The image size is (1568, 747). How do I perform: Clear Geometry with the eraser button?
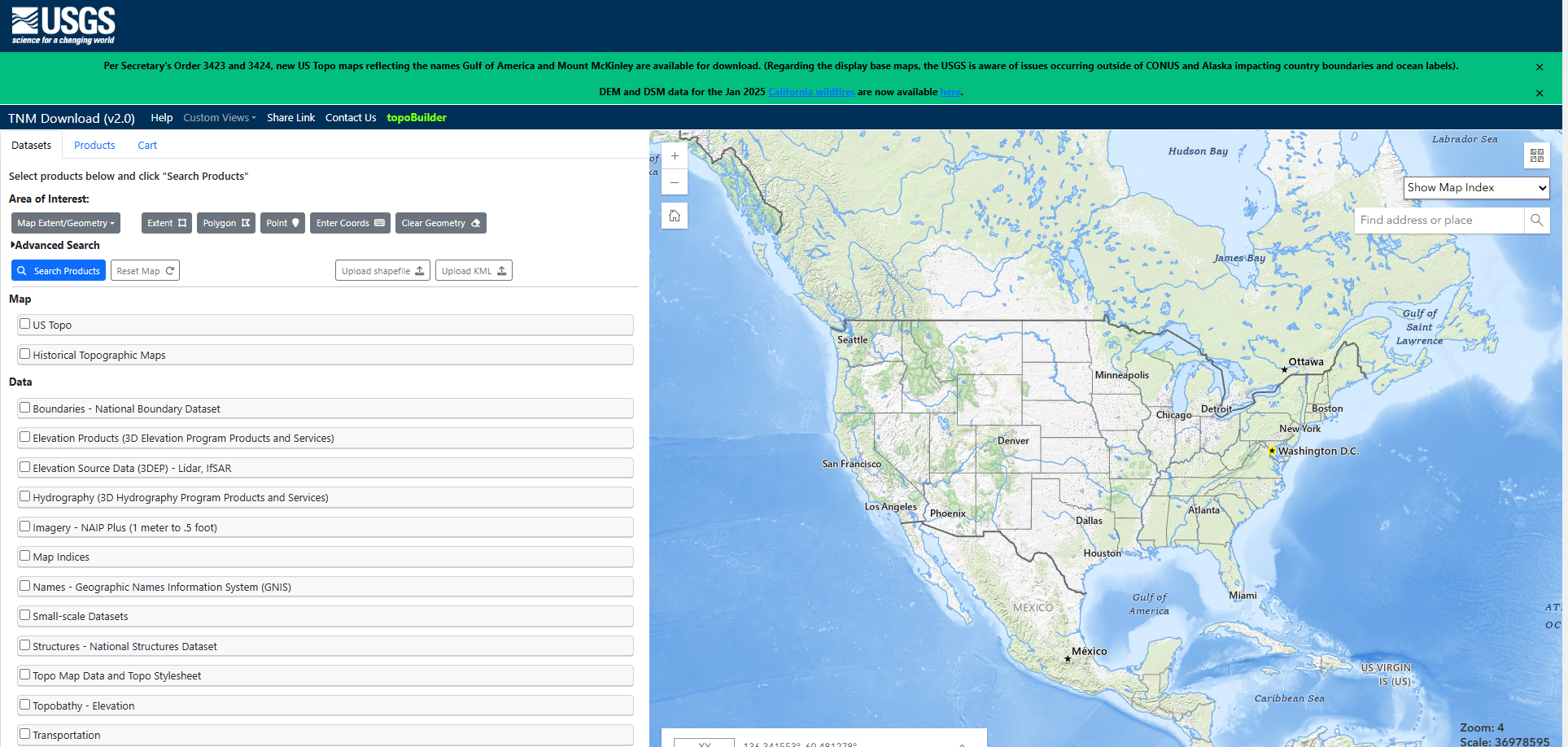pos(440,223)
